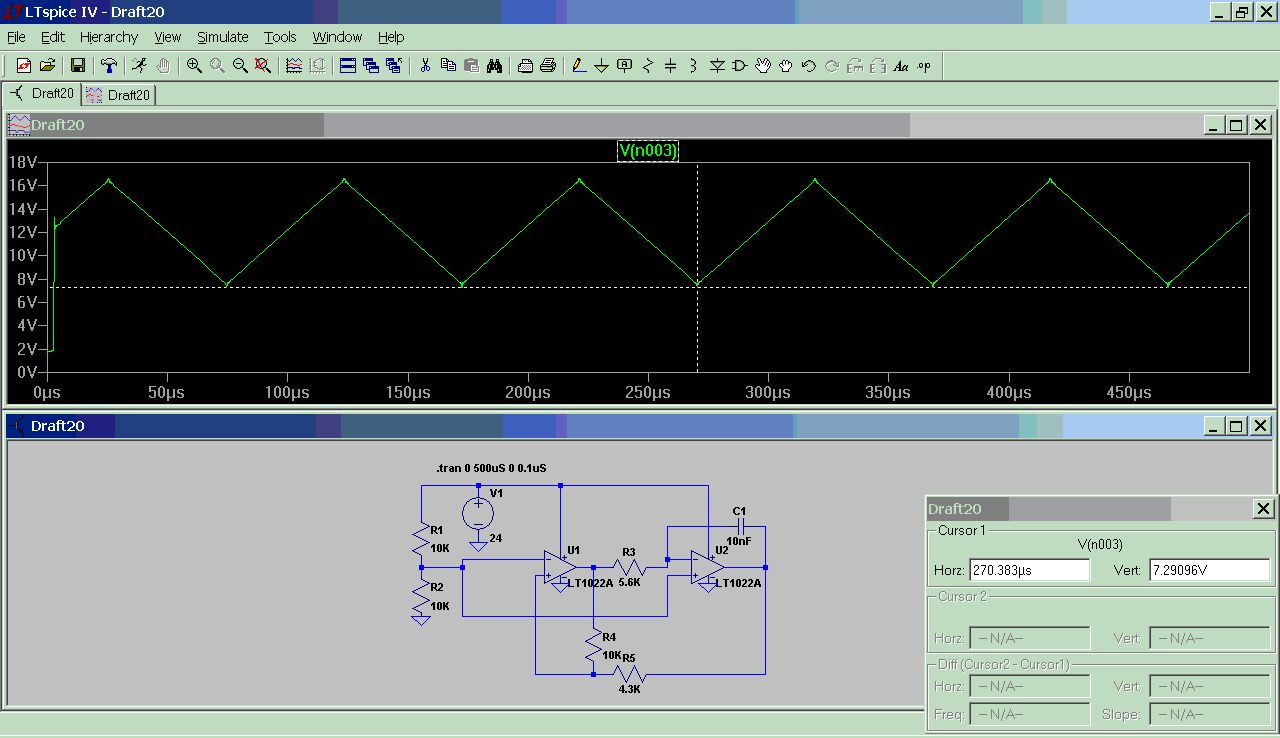This screenshot has height=738, width=1280.
Task: Click the Zoom In magnifier icon
Action: coord(194,66)
